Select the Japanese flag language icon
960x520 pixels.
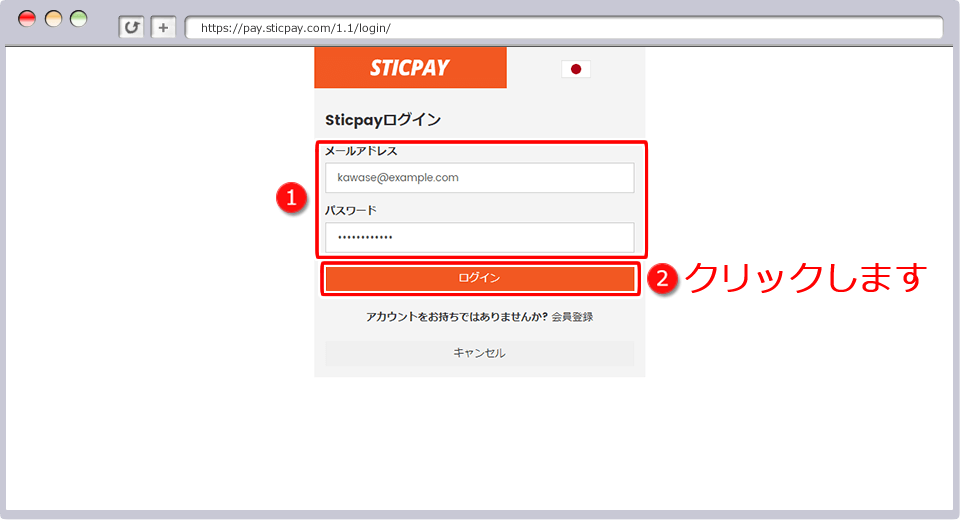575,69
